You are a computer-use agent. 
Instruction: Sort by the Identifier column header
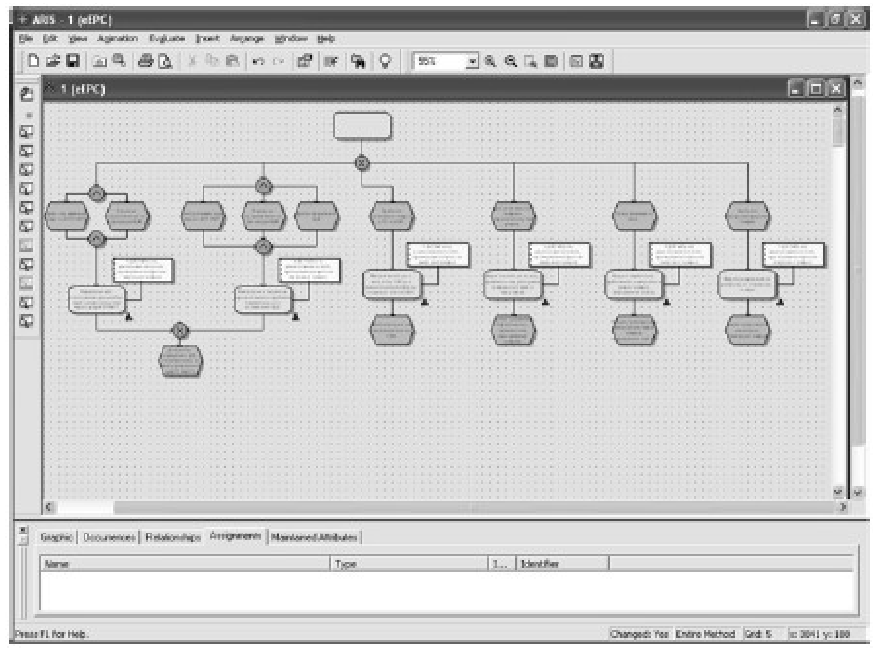[x=562, y=564]
